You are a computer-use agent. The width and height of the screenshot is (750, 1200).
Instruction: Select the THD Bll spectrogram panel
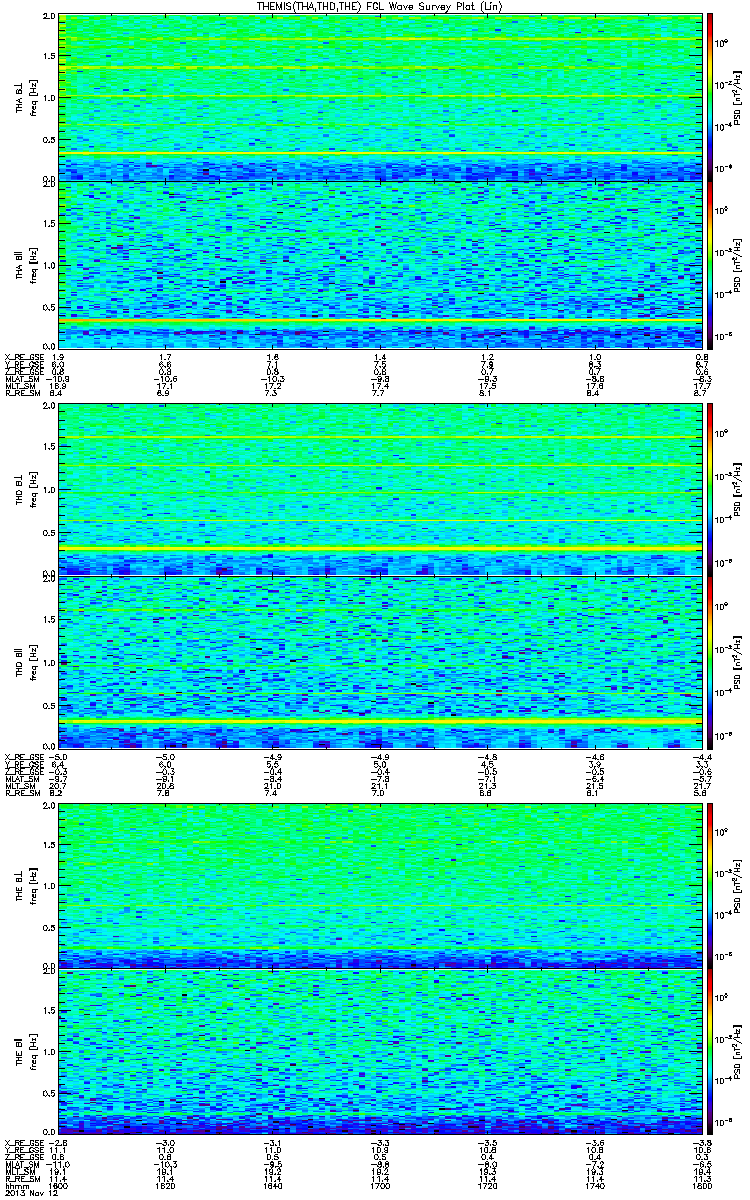[x=380, y=661]
